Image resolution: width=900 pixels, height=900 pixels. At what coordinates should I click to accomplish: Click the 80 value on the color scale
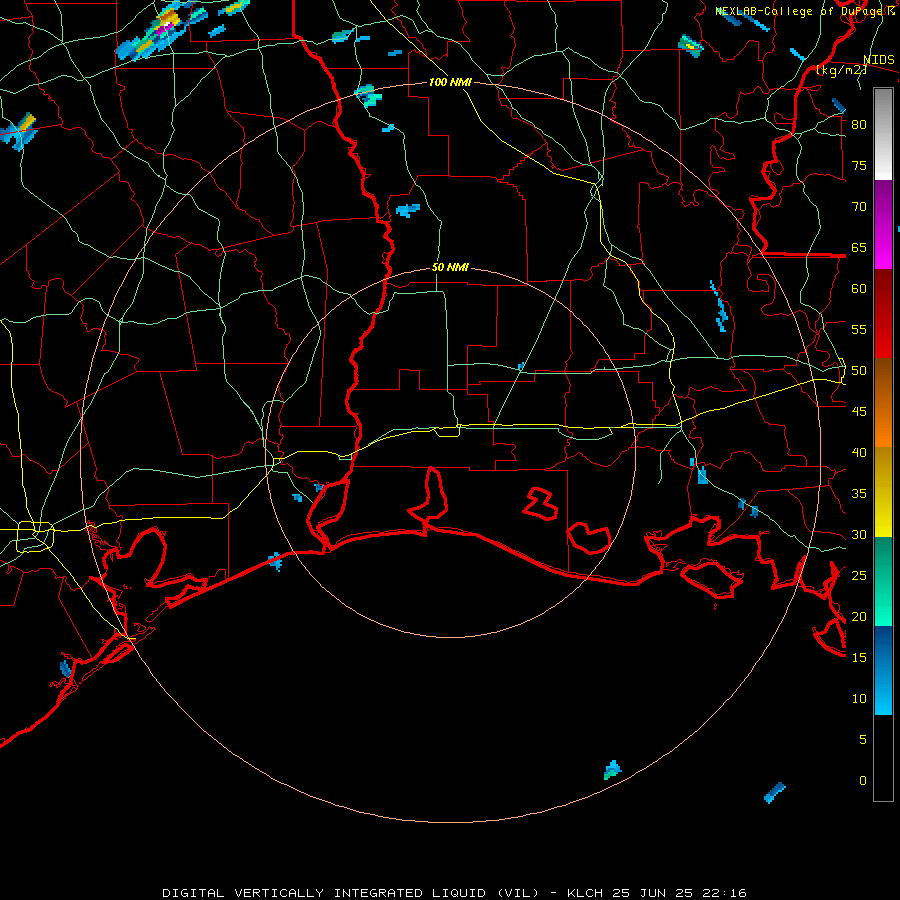click(x=859, y=125)
